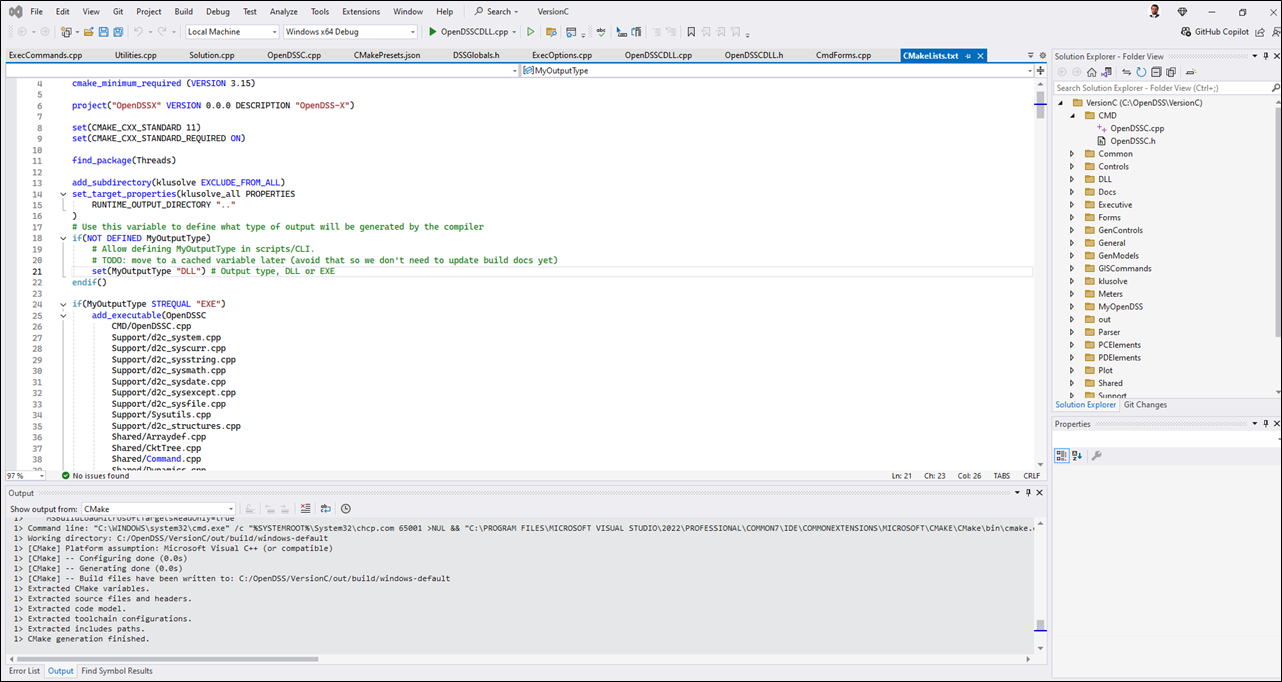Toggle word wrap in the Output pane

click(325, 508)
